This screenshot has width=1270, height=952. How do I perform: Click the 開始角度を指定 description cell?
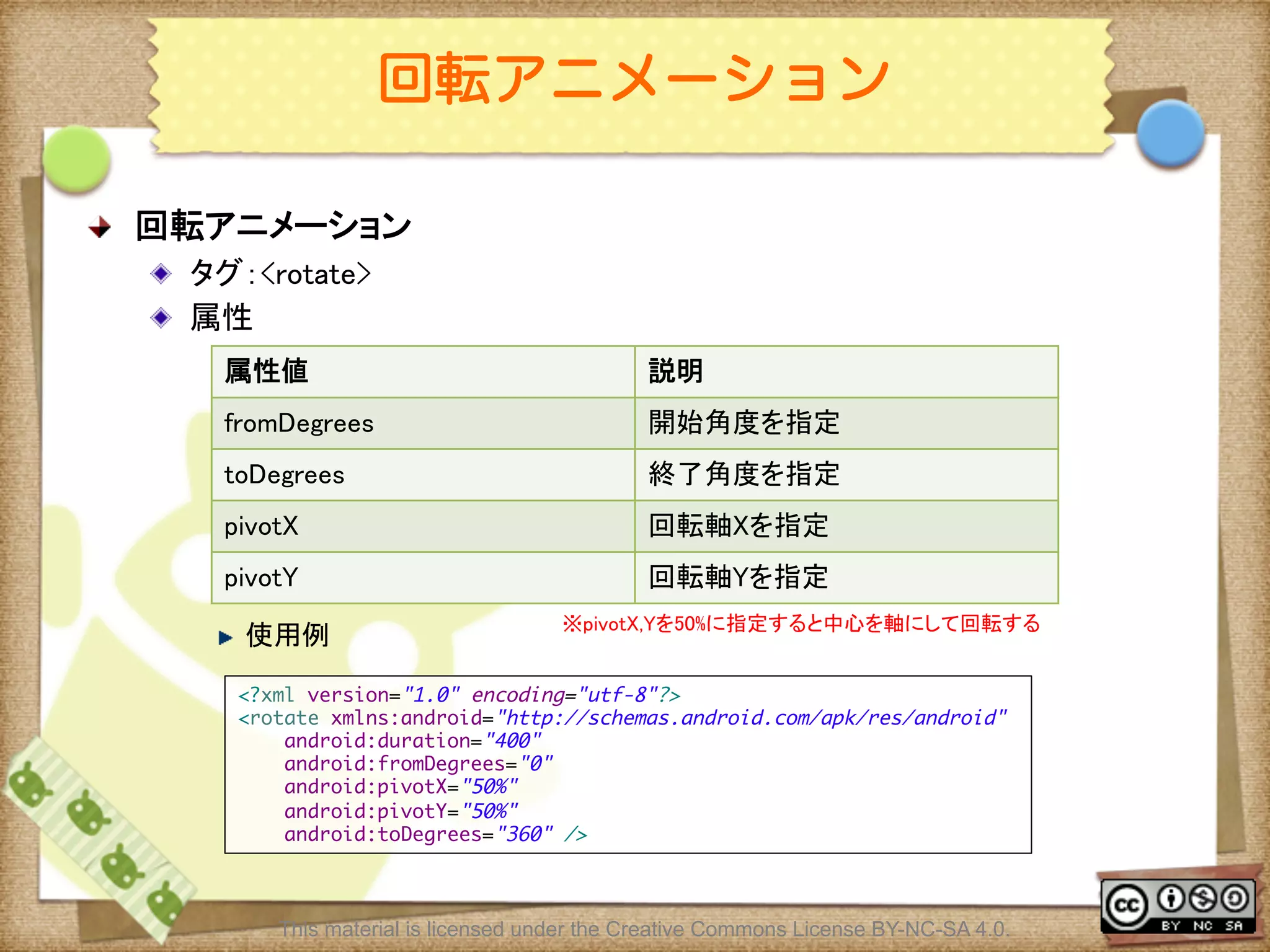coord(846,423)
